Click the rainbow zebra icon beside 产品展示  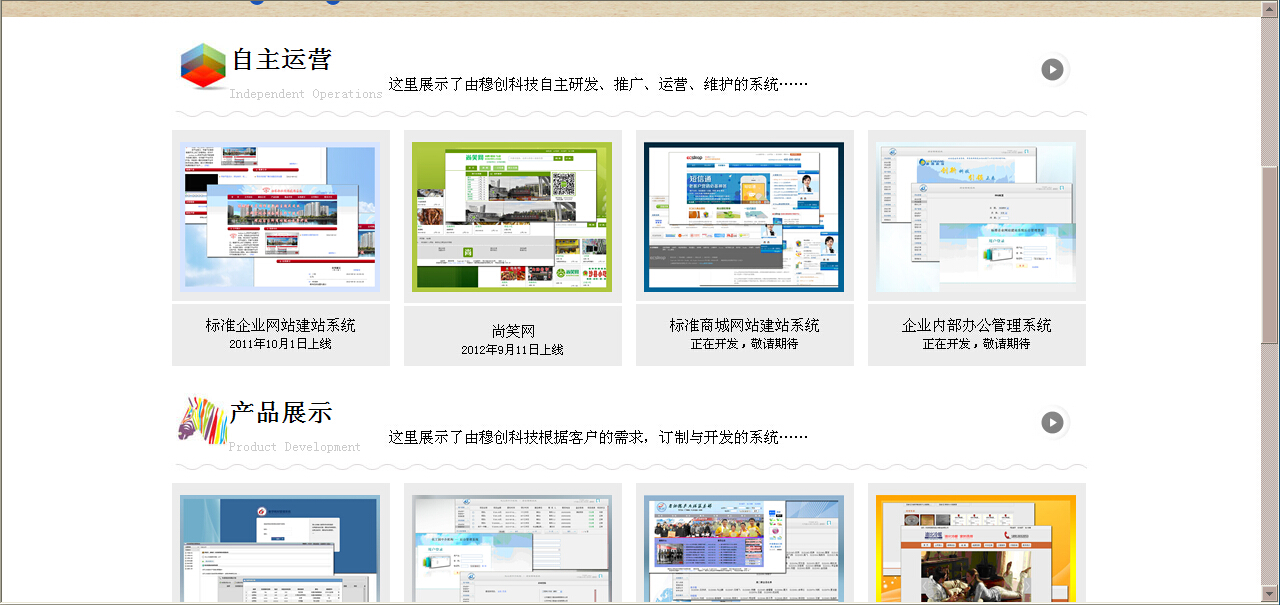coord(203,419)
